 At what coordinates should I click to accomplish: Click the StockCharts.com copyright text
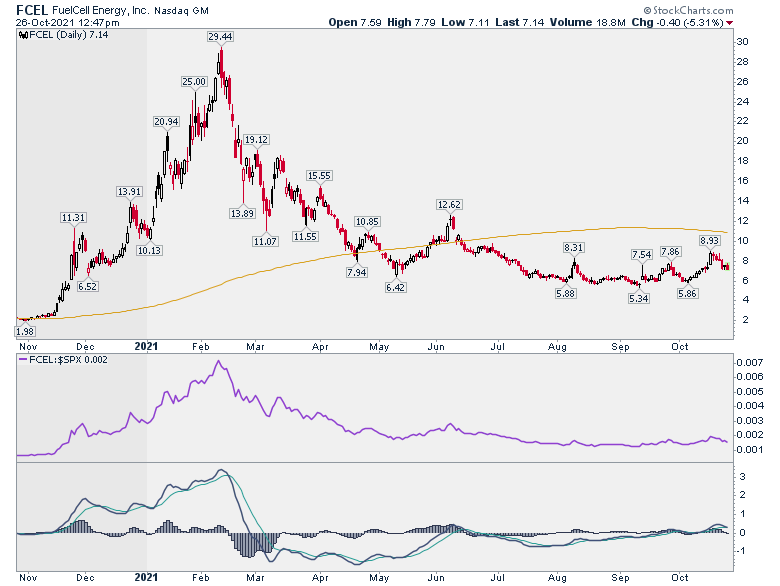(688, 10)
